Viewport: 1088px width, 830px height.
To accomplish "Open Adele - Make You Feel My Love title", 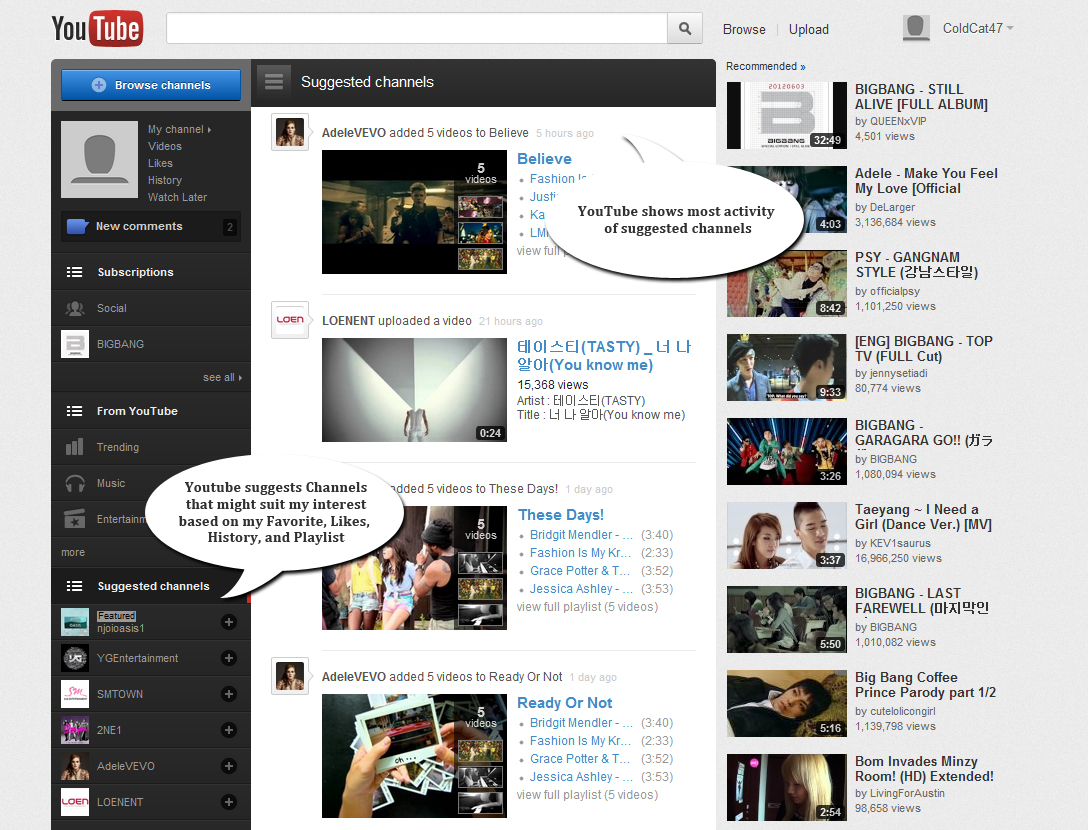I will pos(926,181).
